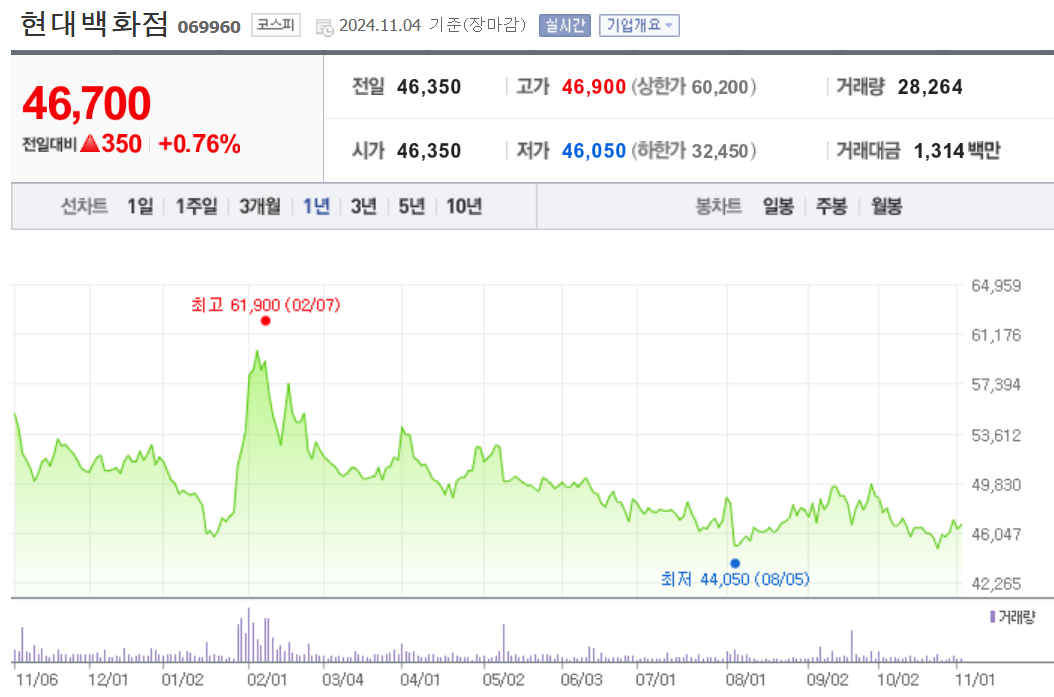Click the 02/01 x-axis date label
Viewport: 1054px width, 697px height.
tap(267, 680)
